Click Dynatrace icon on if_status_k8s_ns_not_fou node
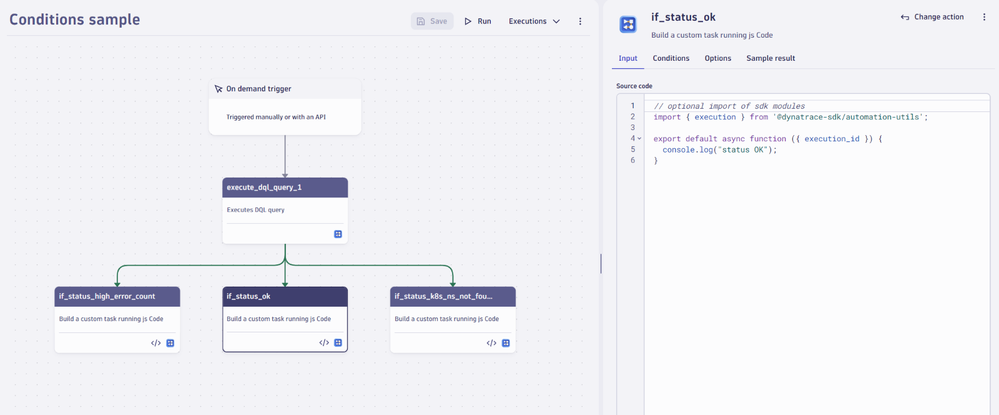999x415 pixels. pos(506,343)
